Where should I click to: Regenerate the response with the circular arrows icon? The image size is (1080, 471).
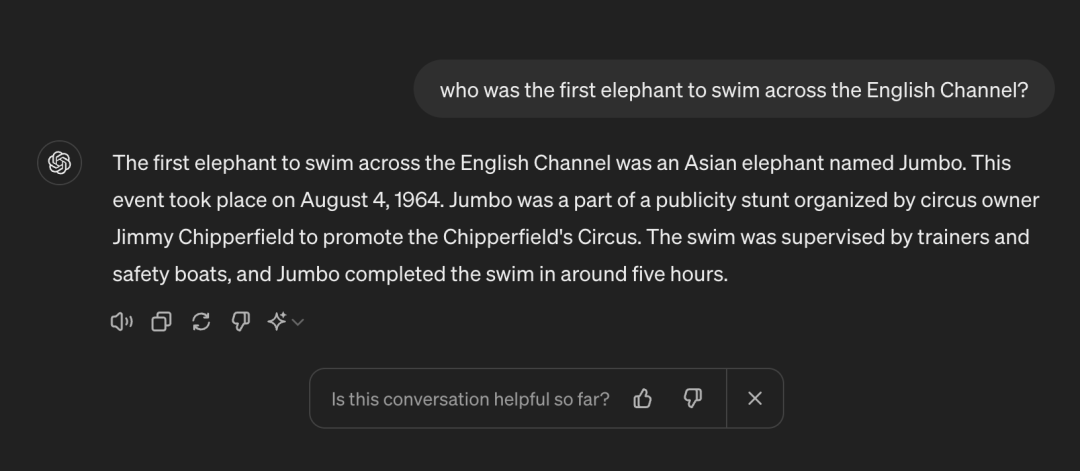(201, 321)
